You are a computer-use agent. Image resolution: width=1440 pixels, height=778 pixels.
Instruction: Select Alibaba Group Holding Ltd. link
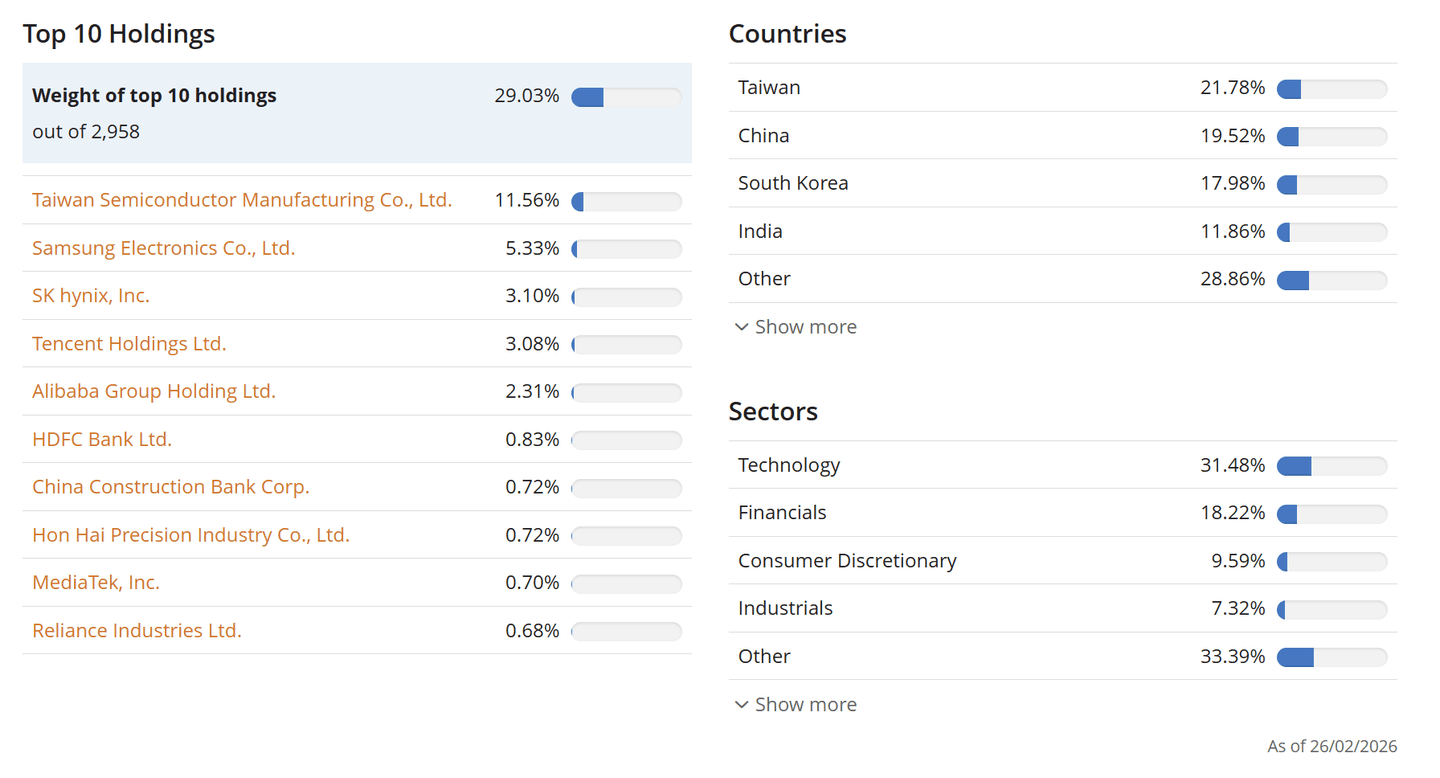click(x=154, y=391)
